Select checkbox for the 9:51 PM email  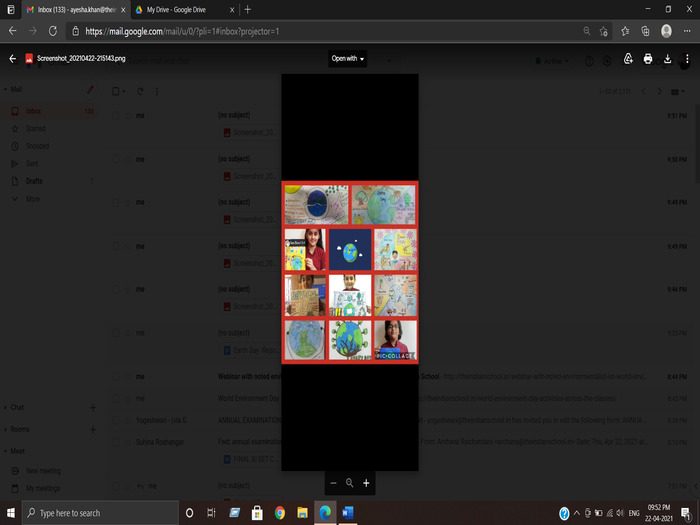pos(116,116)
